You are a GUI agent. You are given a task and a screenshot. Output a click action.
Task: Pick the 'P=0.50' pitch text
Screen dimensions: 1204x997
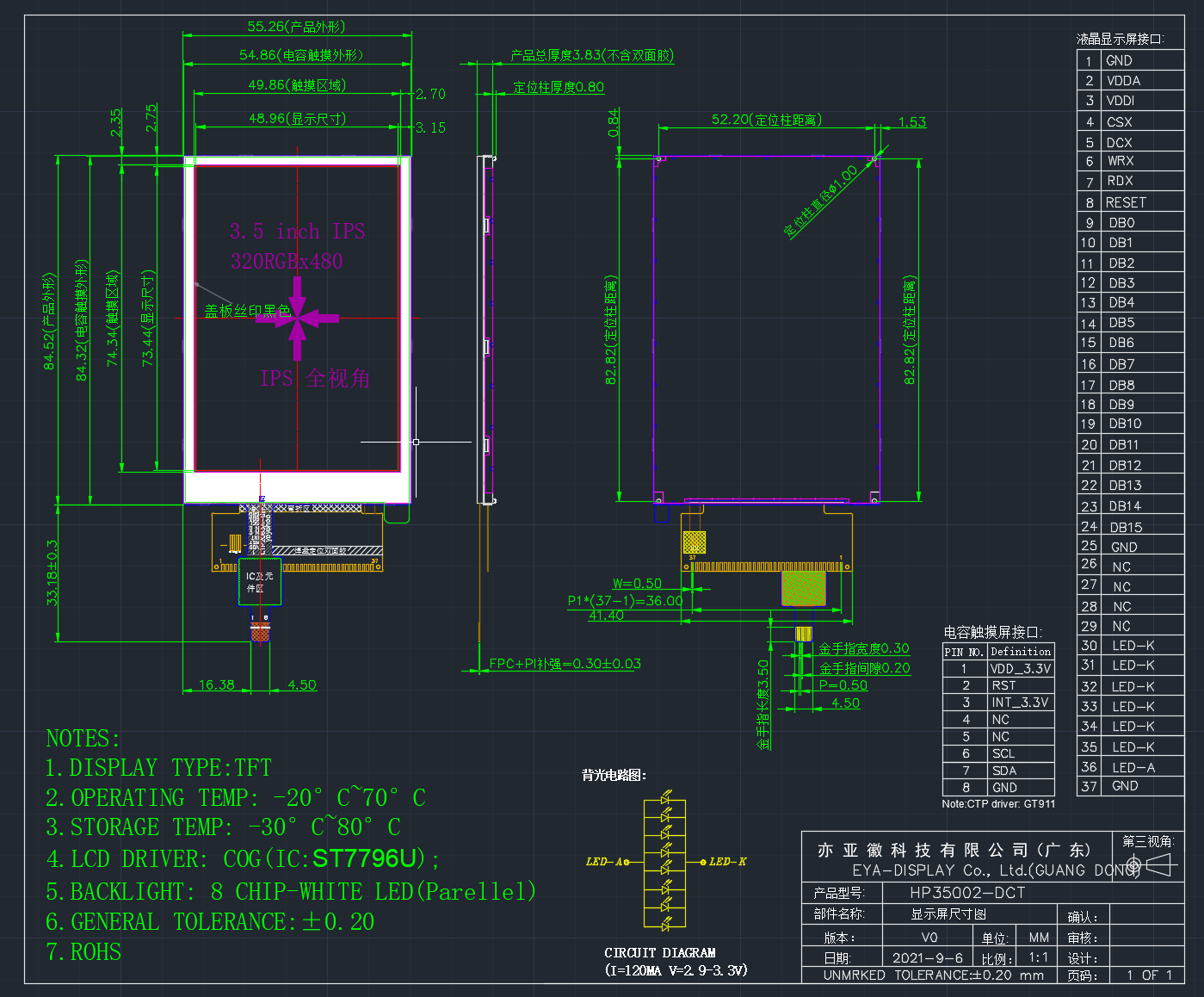(x=843, y=685)
